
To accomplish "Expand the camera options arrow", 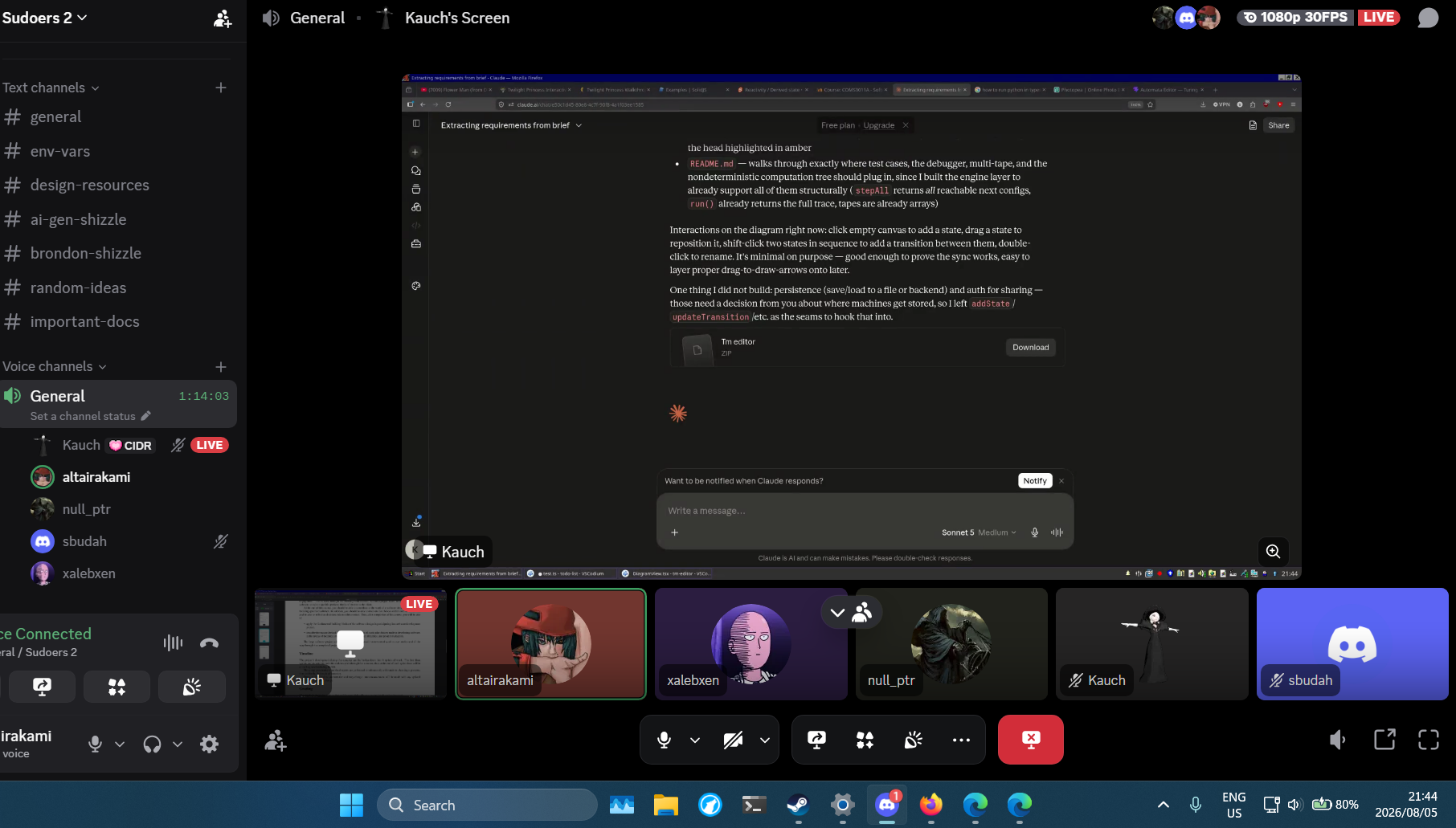I will point(764,740).
